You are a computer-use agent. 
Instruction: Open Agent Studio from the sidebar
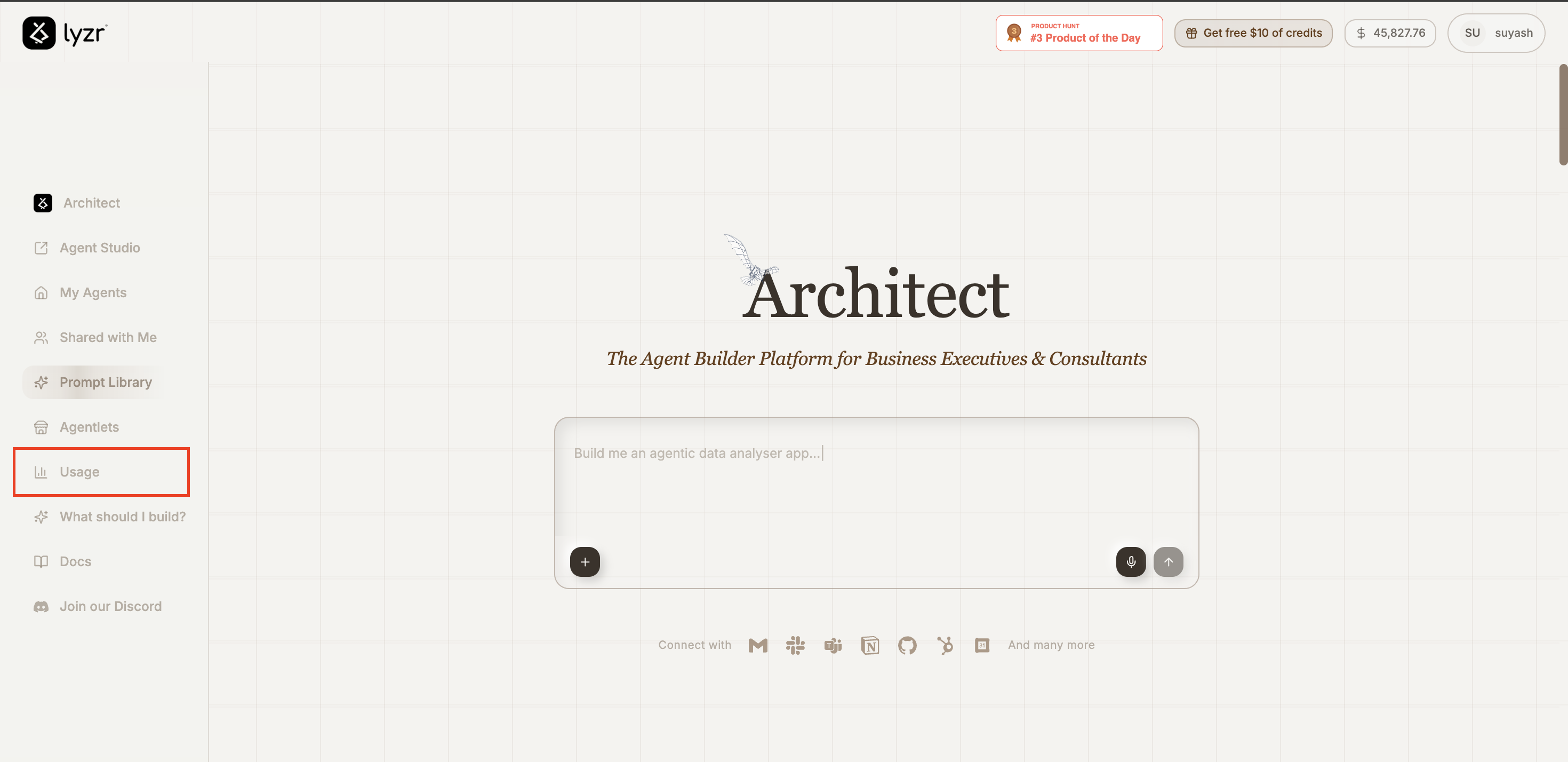coord(99,247)
